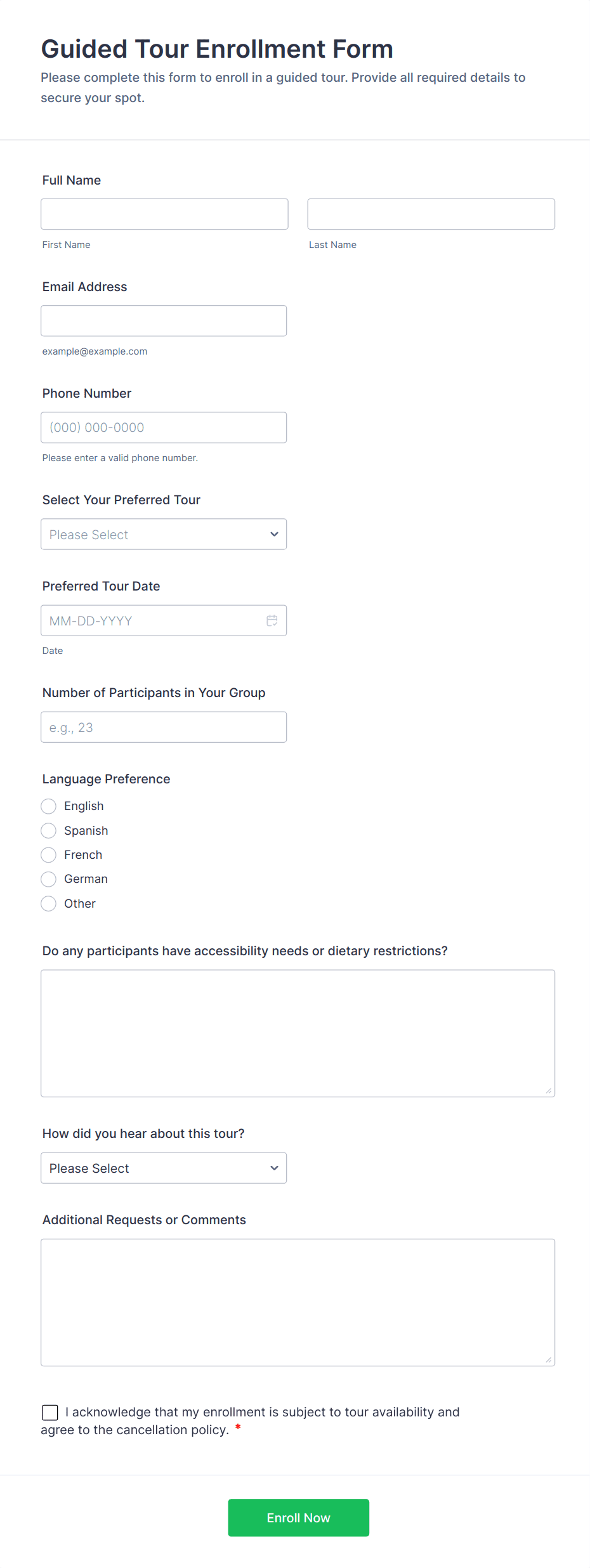Open 'How did you hear about this tour' dropdown
This screenshot has height=1568, width=590.
164,1168
